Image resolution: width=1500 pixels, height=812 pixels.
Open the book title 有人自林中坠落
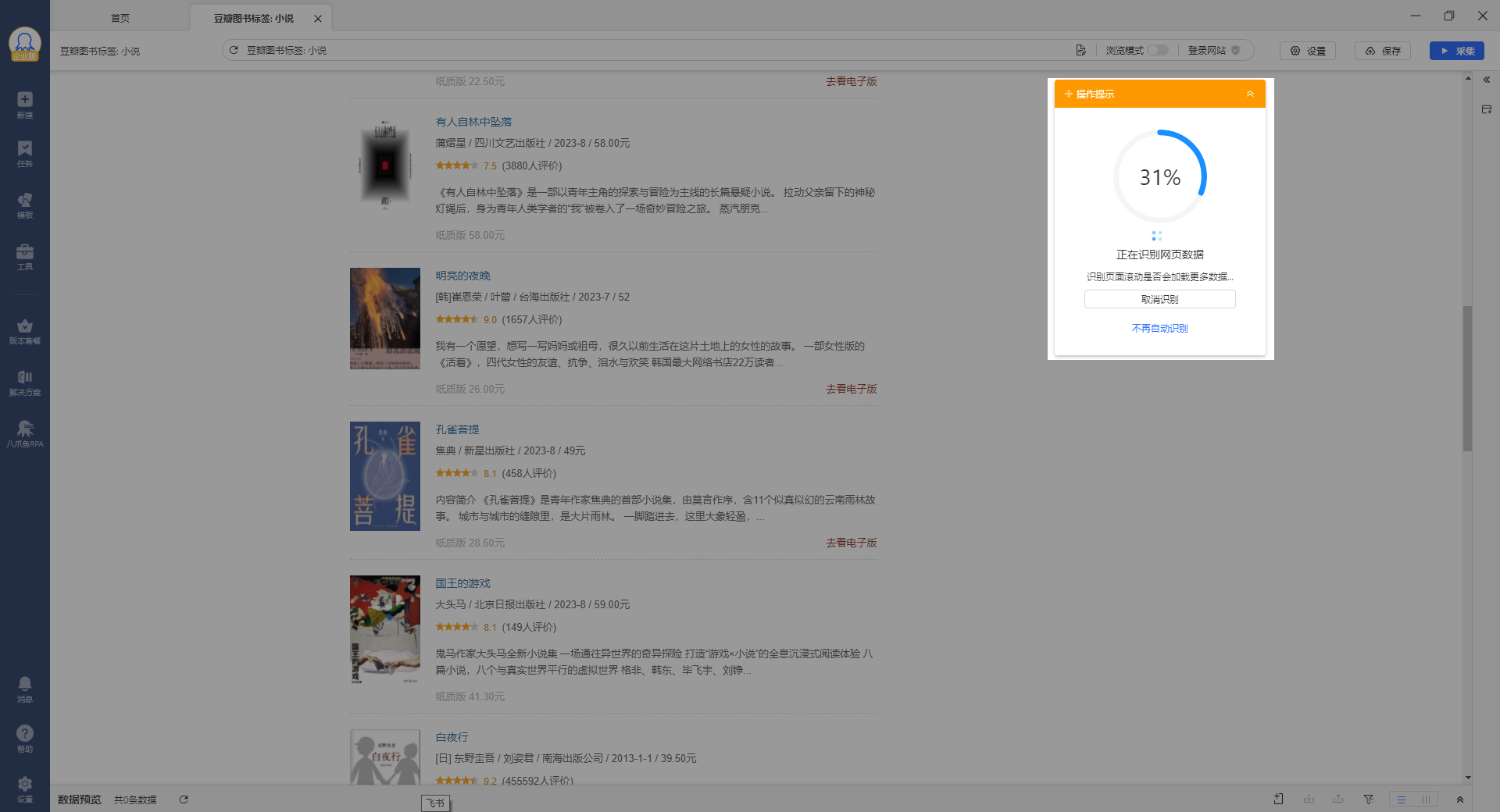tap(474, 122)
